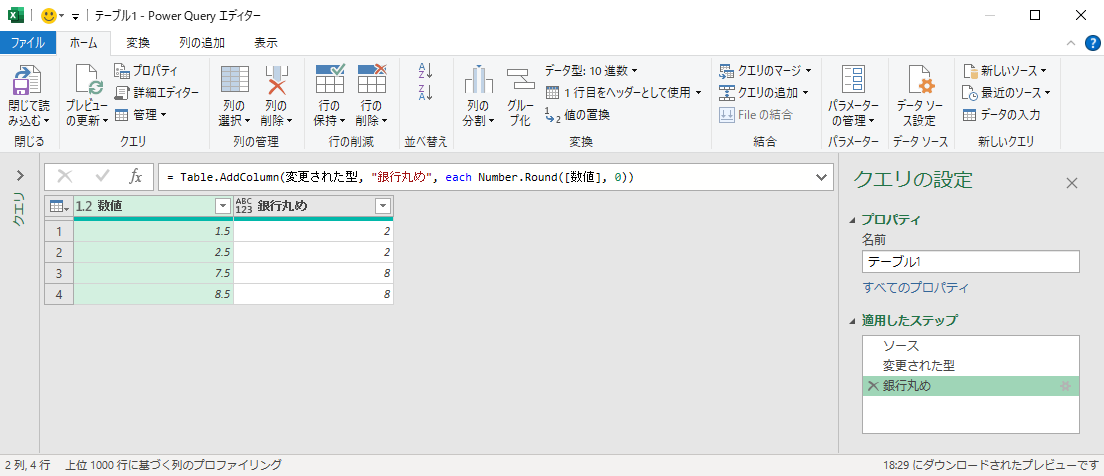
Task: Click the 列の分割 (Split Column) icon
Action: pyautogui.click(x=479, y=80)
